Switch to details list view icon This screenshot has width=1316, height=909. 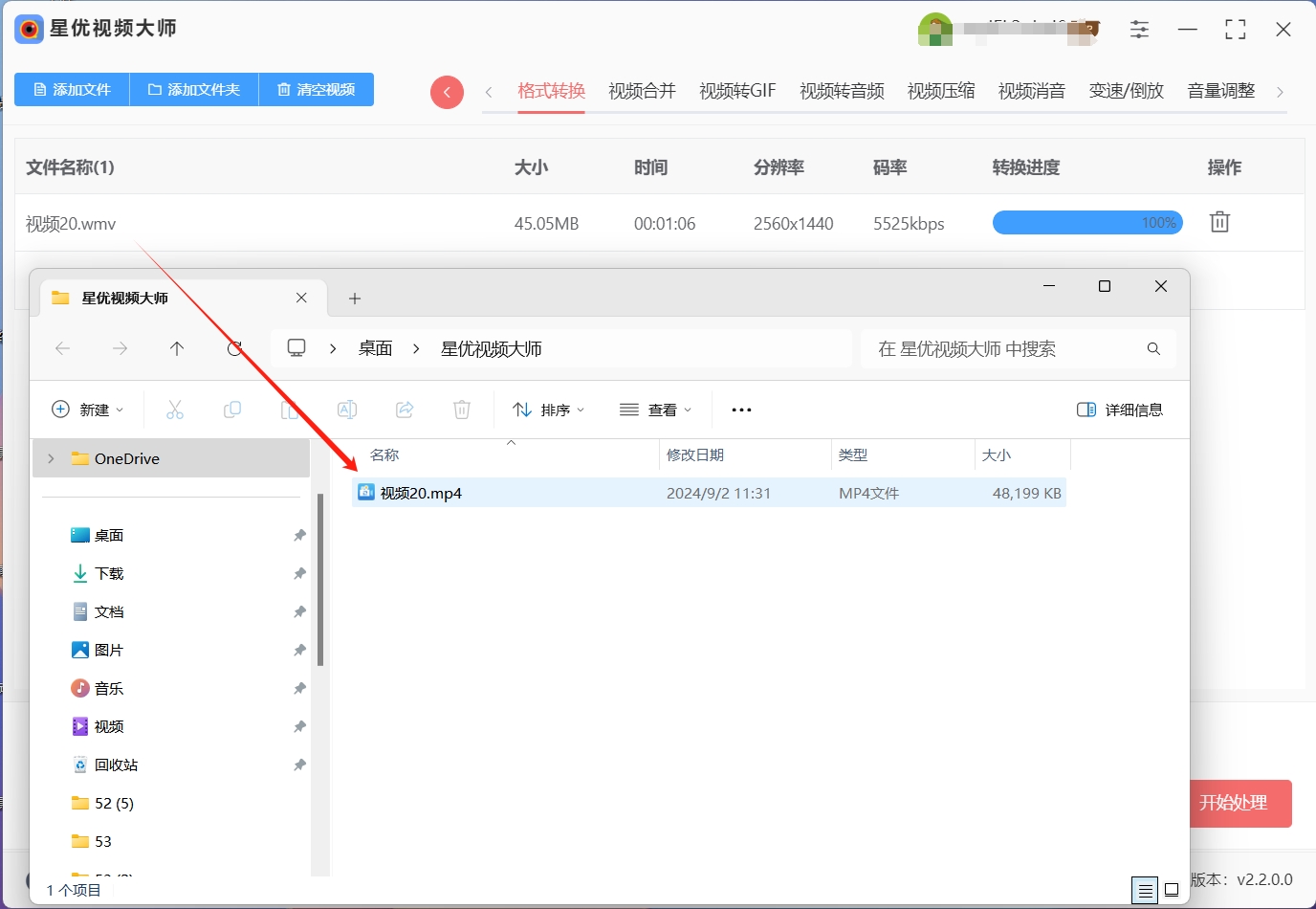(1145, 891)
